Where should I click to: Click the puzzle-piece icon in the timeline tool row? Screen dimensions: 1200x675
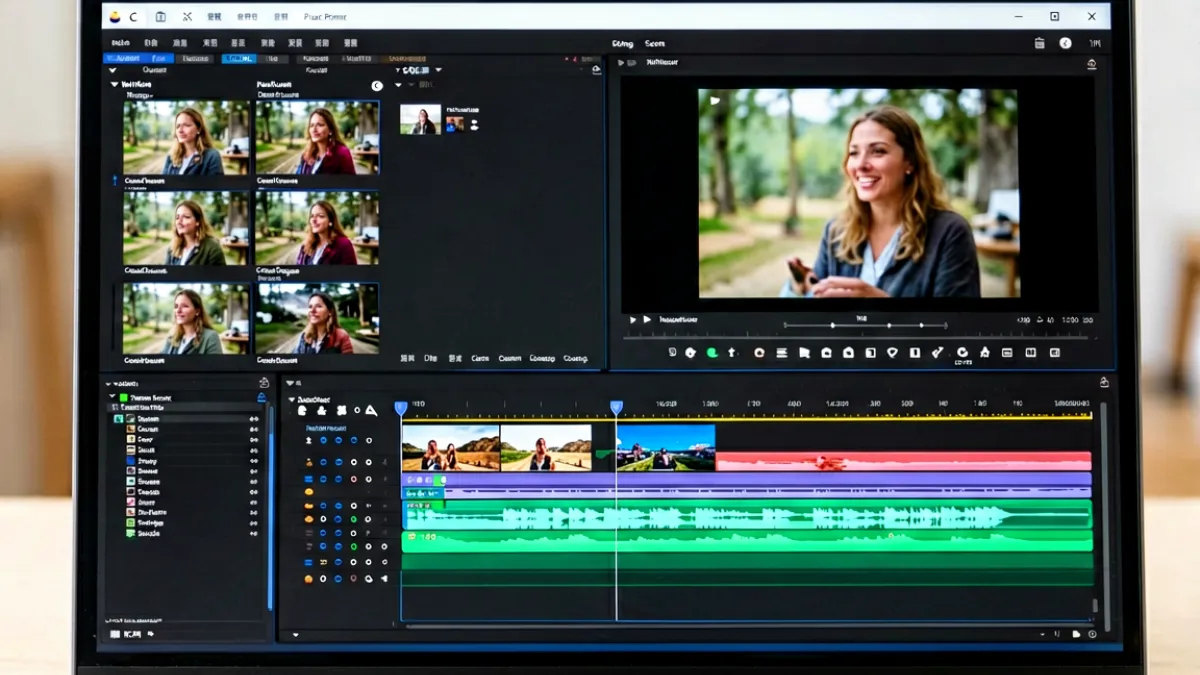tap(341, 411)
